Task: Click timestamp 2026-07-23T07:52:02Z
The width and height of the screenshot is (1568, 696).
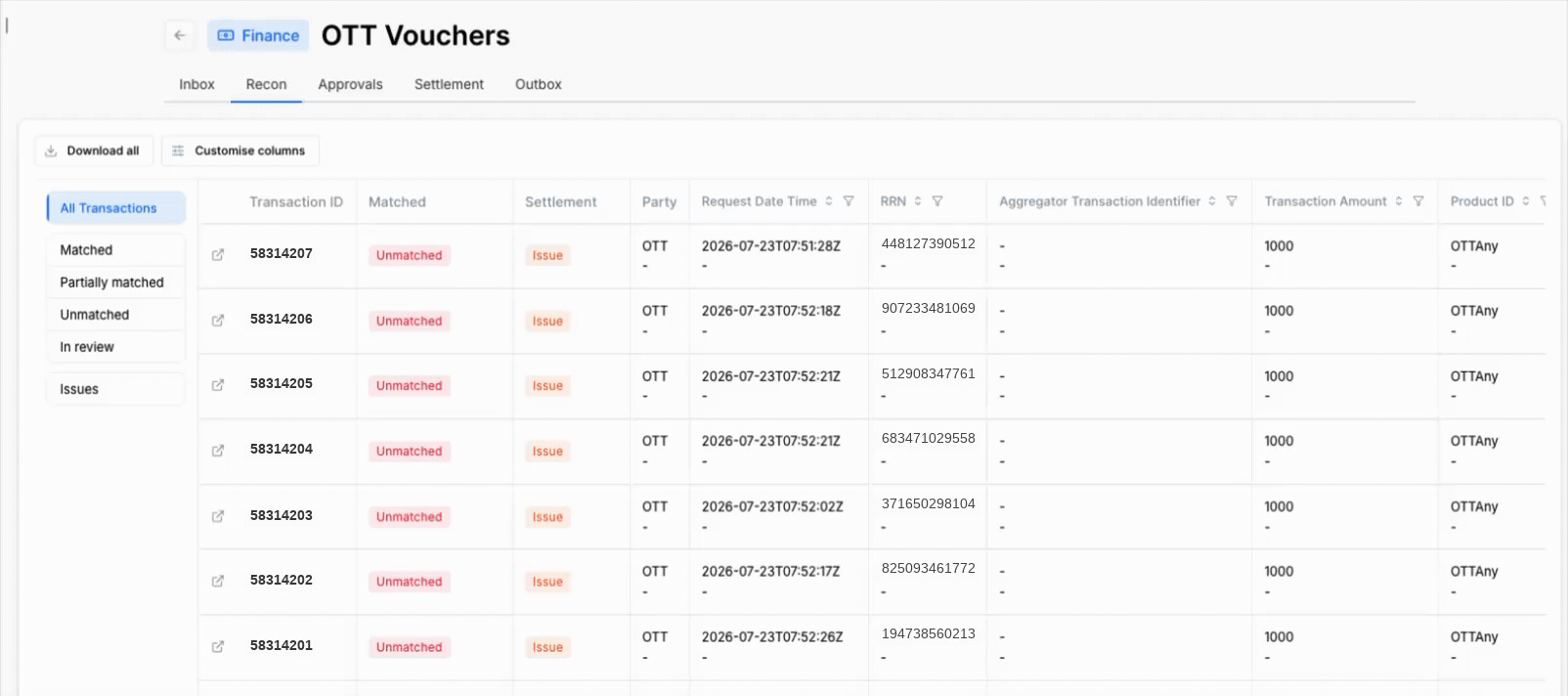Action: [772, 506]
